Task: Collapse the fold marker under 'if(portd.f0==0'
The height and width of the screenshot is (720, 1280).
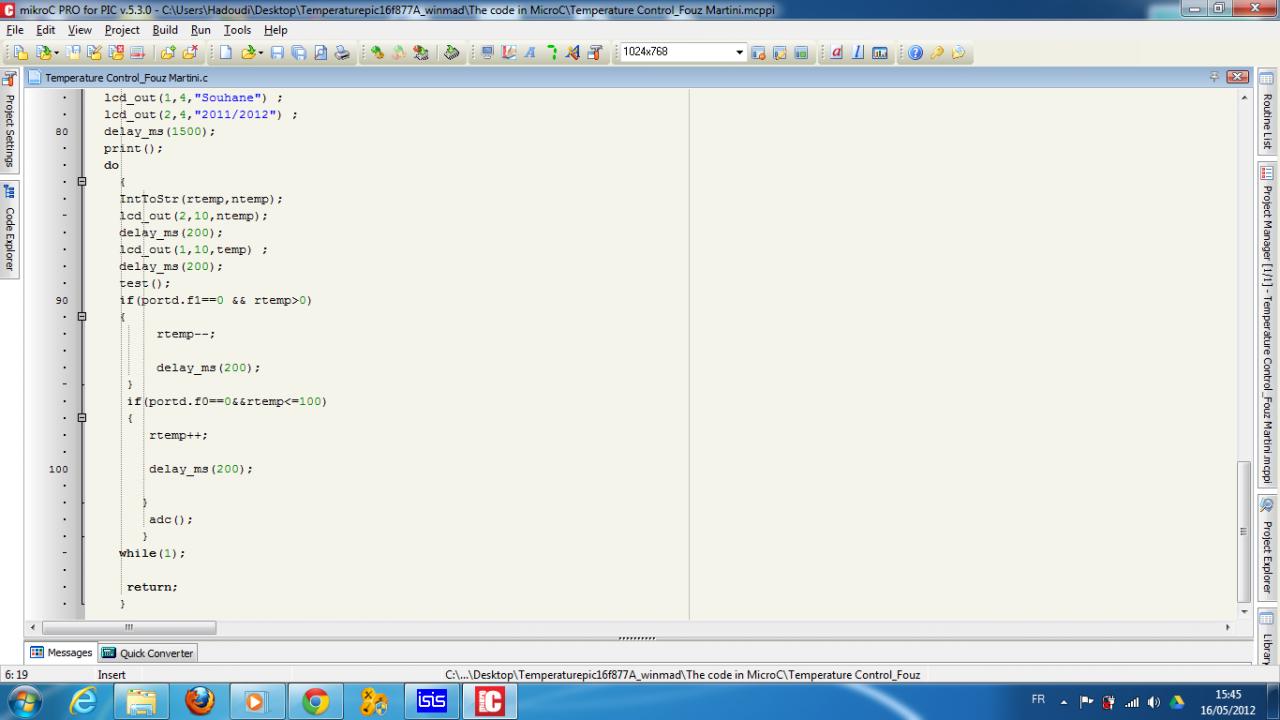Action: (x=82, y=418)
